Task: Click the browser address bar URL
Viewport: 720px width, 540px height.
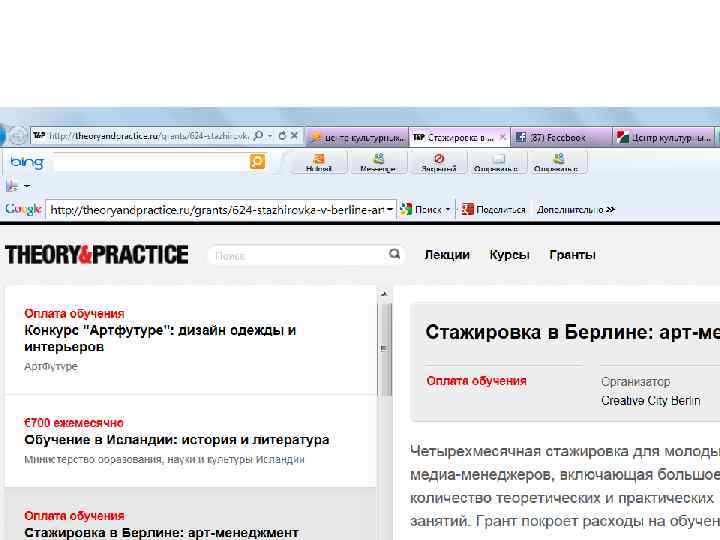Action: pos(148,136)
